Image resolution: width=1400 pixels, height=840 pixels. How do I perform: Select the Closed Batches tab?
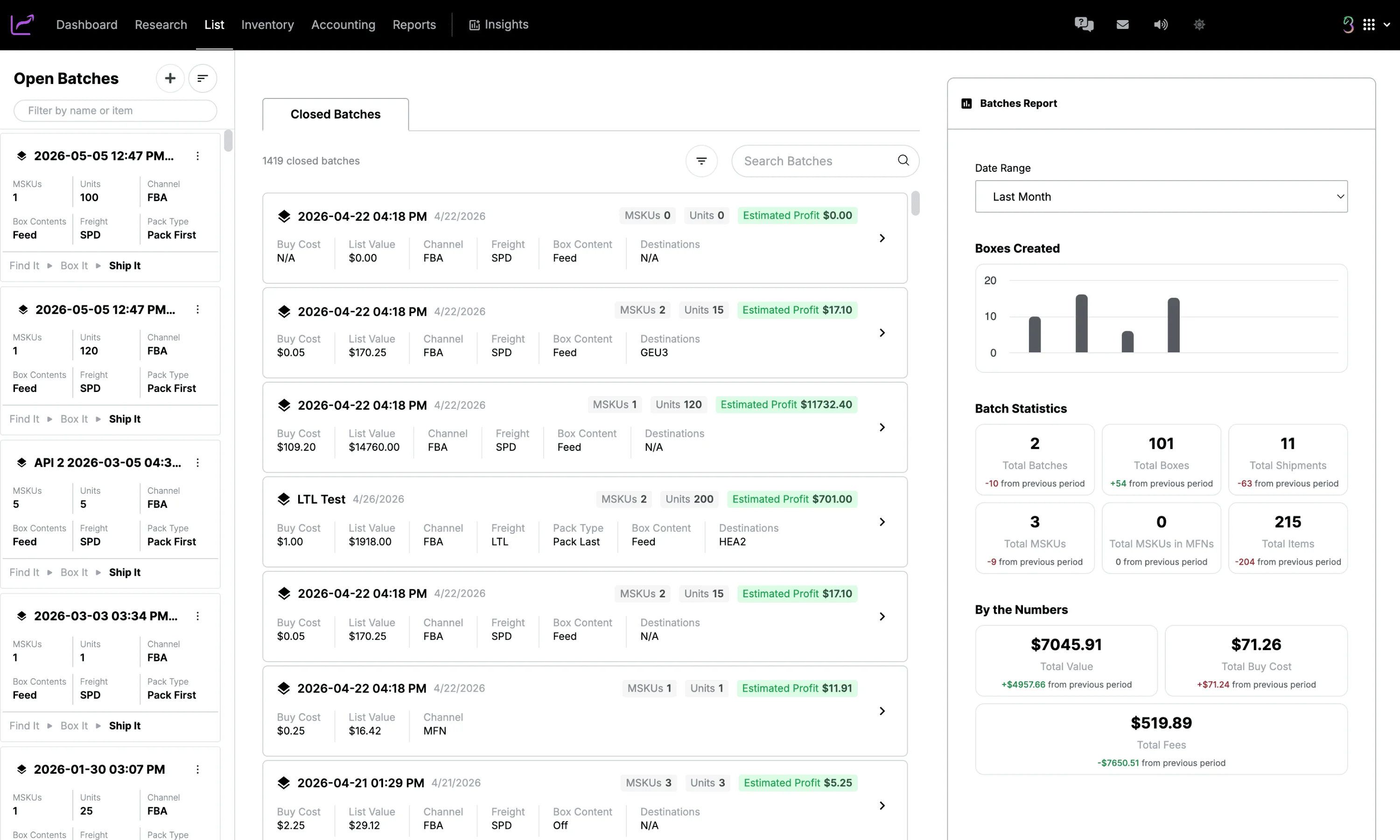[336, 114]
